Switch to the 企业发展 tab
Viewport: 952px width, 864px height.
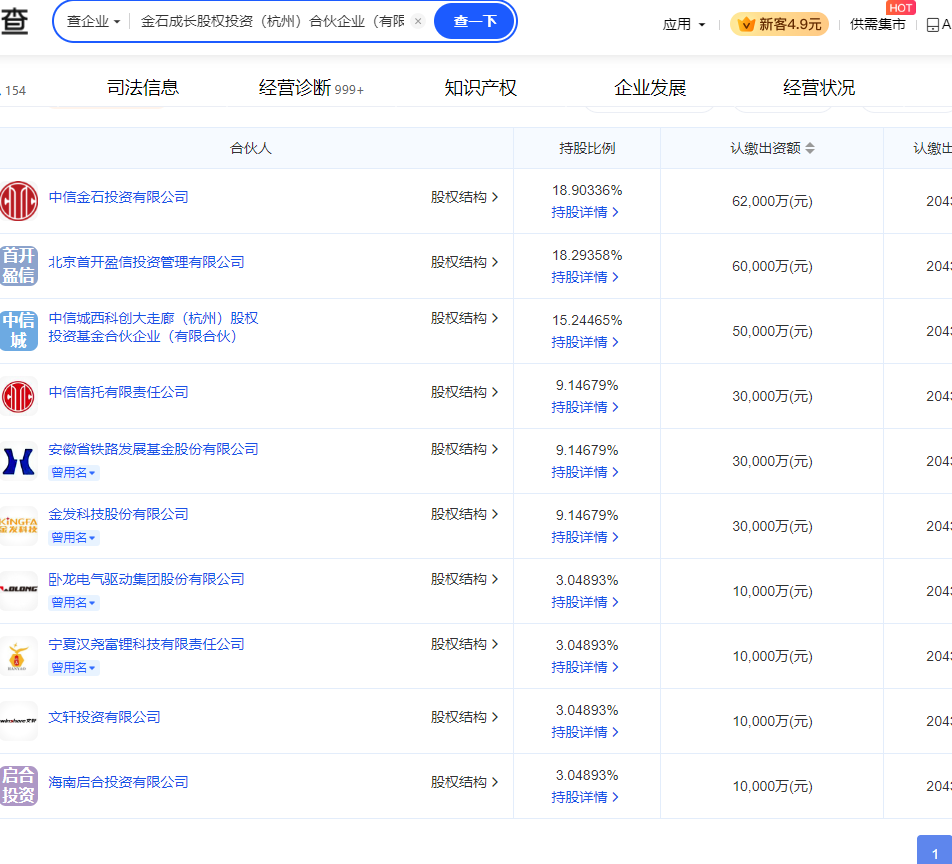pos(650,87)
